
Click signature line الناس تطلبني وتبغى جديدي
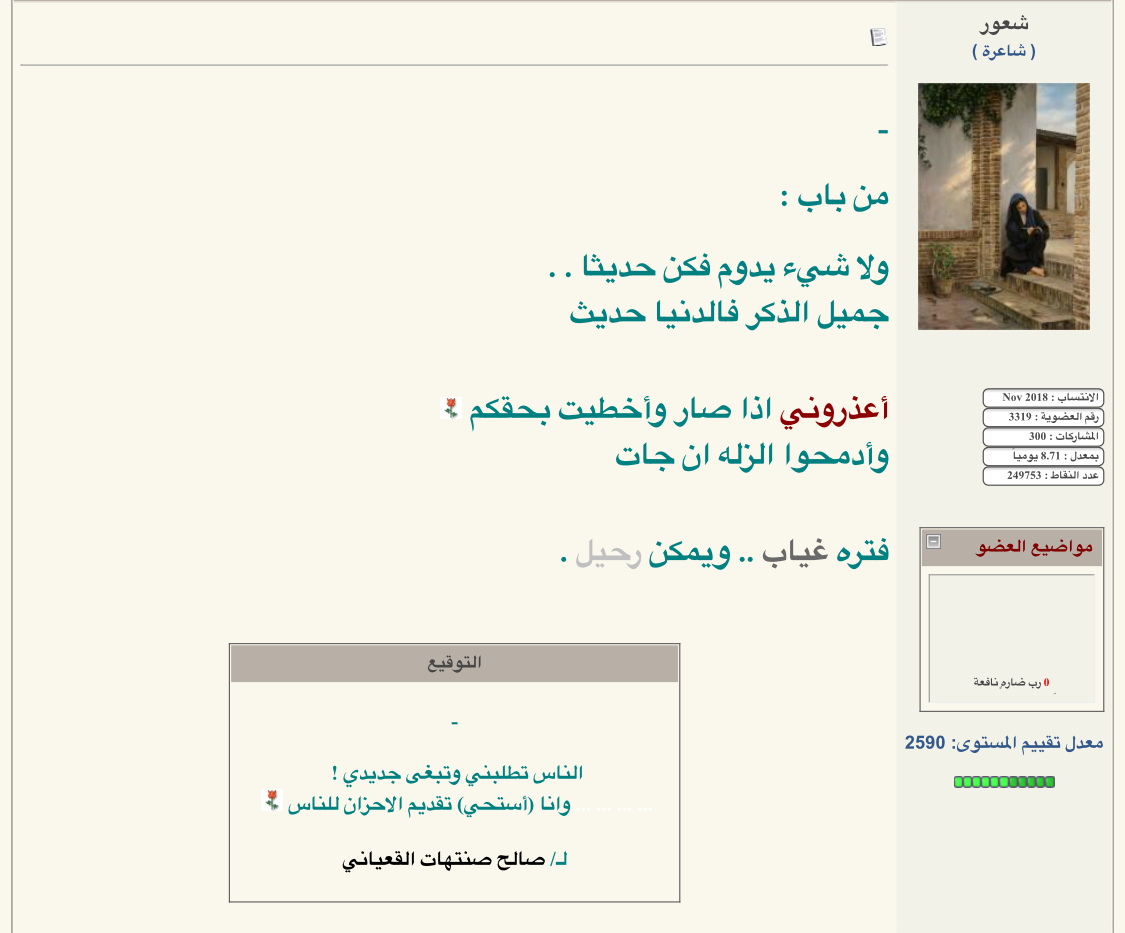point(457,774)
